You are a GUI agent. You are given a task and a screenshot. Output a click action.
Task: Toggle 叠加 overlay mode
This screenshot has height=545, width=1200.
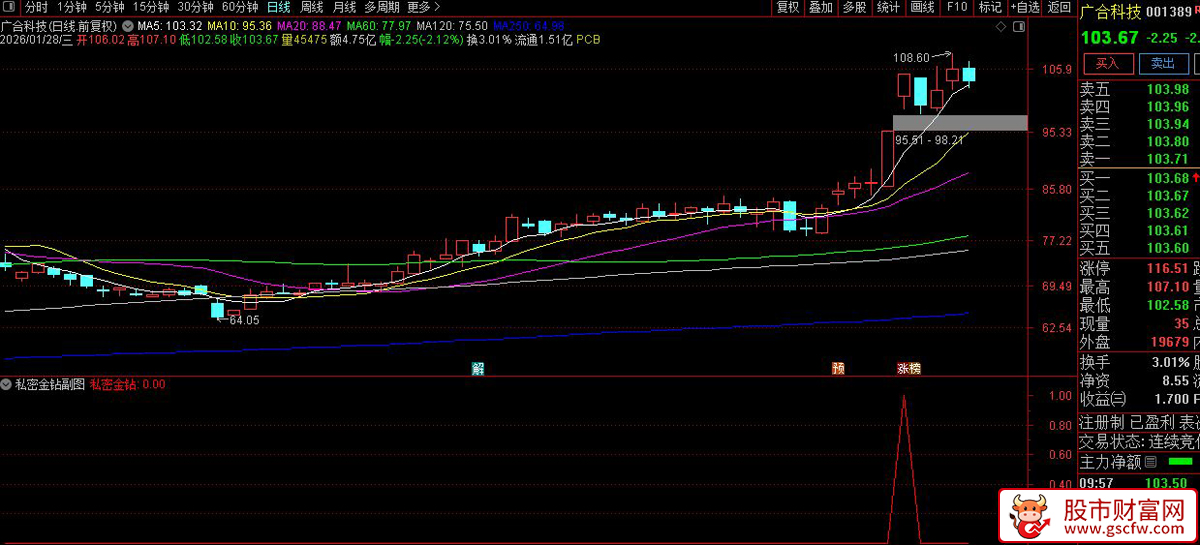pyautogui.click(x=820, y=7)
